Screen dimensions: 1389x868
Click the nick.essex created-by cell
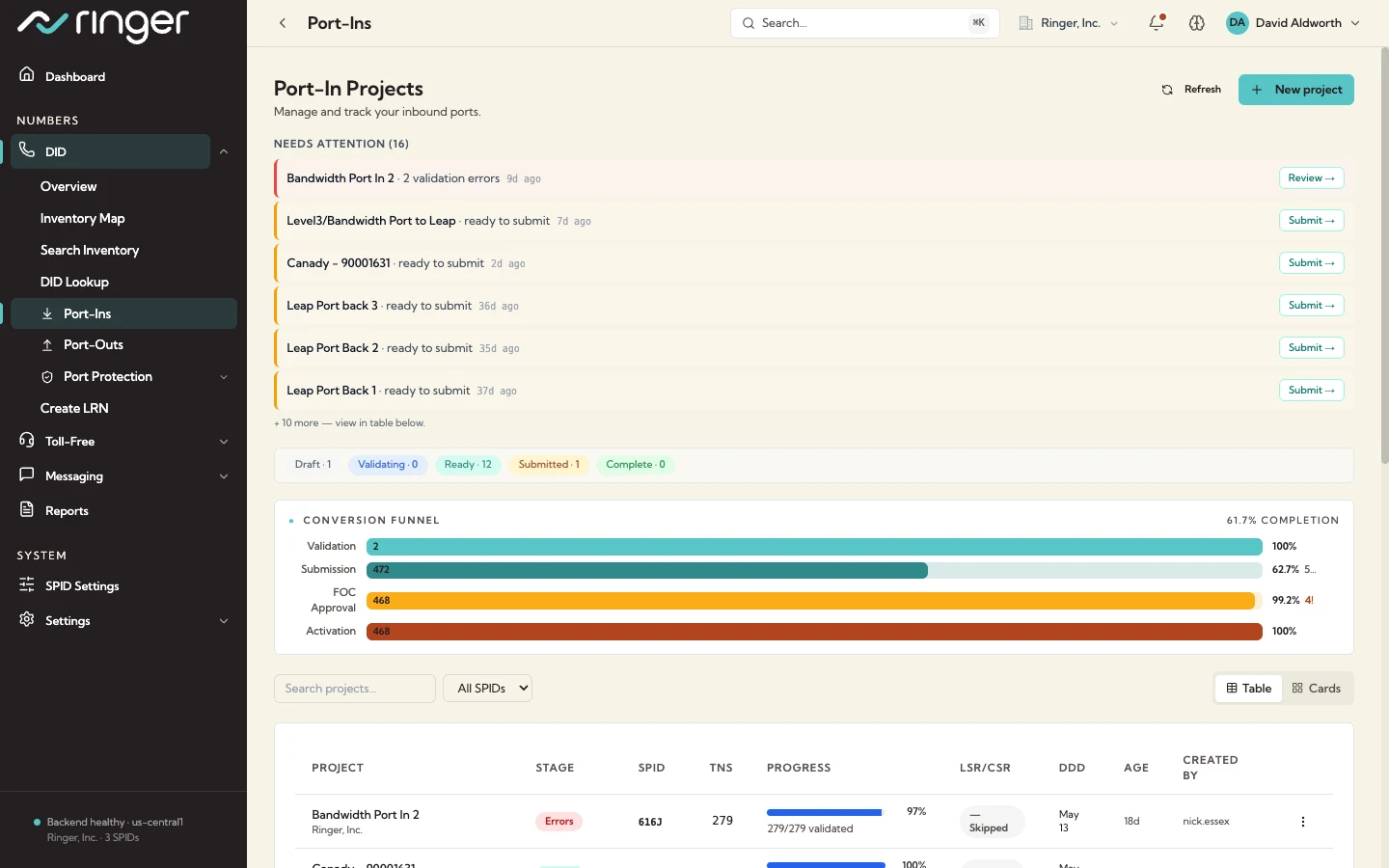click(1206, 822)
